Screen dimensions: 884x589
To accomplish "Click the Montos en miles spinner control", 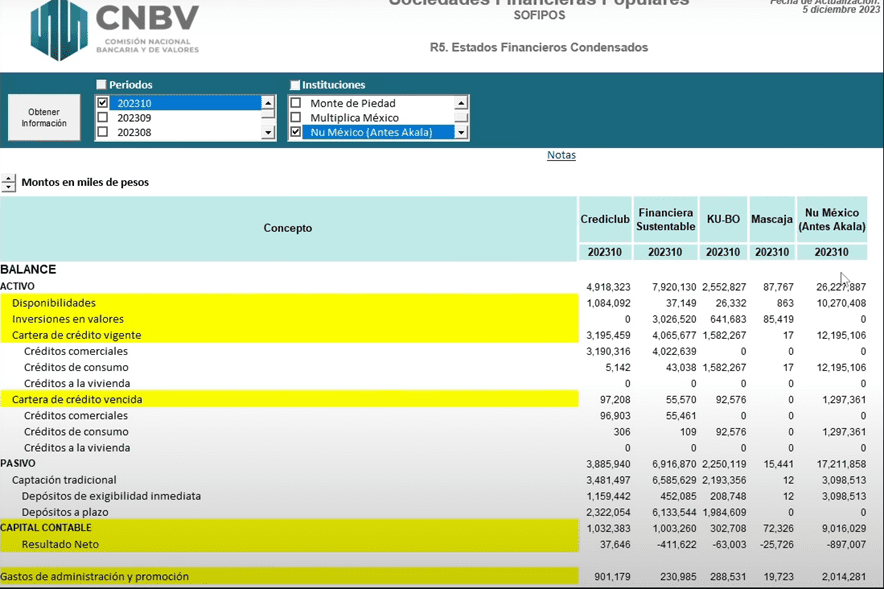I will (9, 183).
